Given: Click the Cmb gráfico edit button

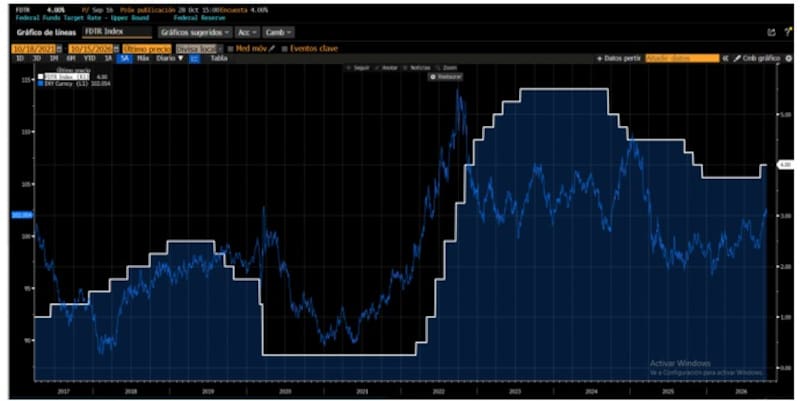Looking at the screenshot, I should tap(757, 59).
